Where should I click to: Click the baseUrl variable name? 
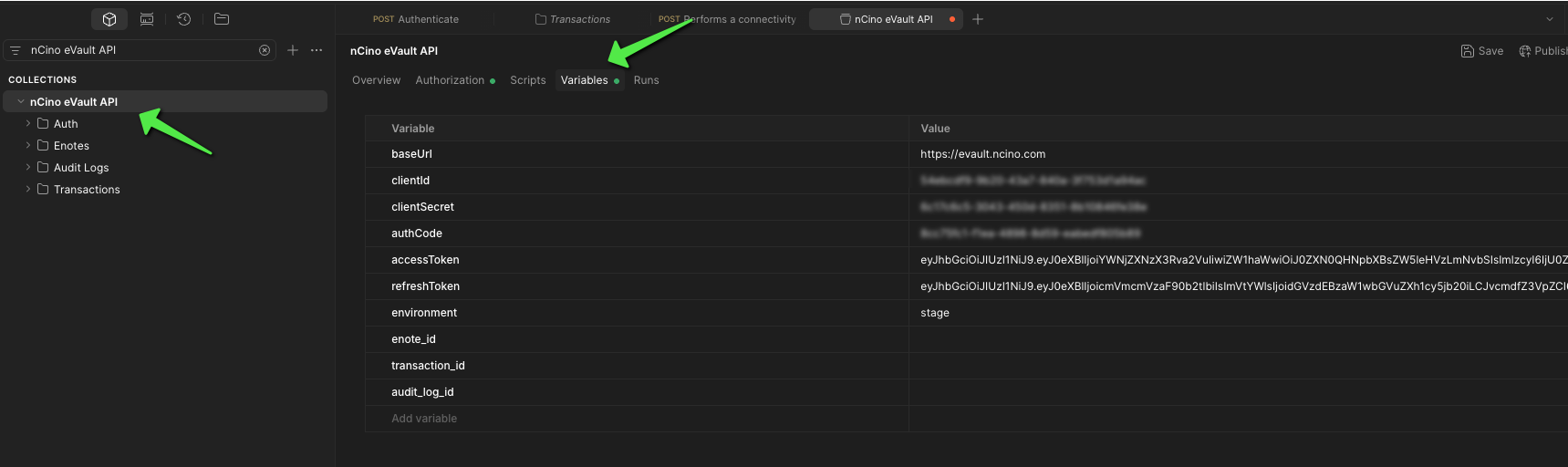point(411,154)
